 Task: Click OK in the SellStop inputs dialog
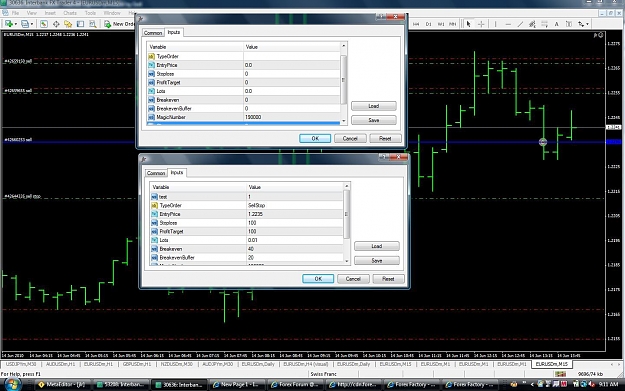click(x=318, y=279)
